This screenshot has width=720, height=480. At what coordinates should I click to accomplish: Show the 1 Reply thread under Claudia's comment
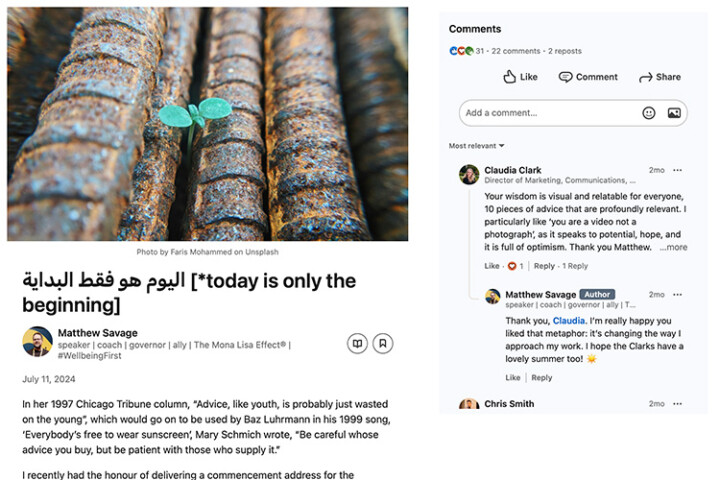point(575,266)
